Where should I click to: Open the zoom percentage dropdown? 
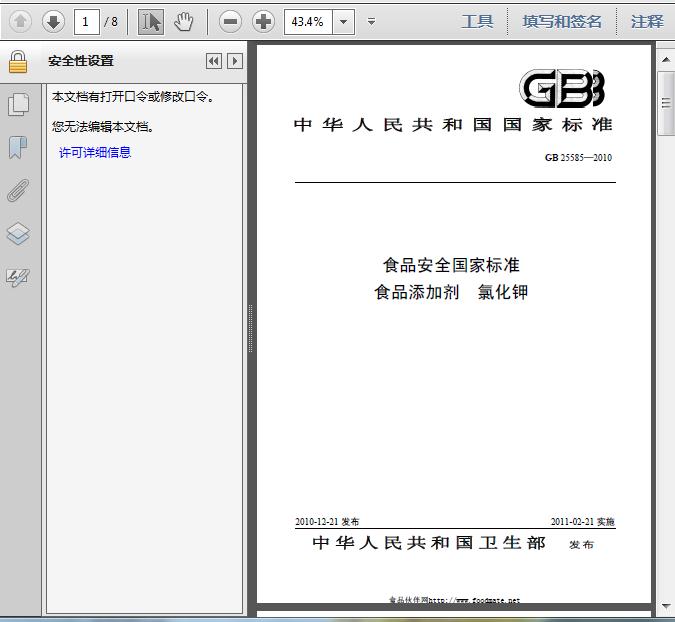(x=344, y=21)
